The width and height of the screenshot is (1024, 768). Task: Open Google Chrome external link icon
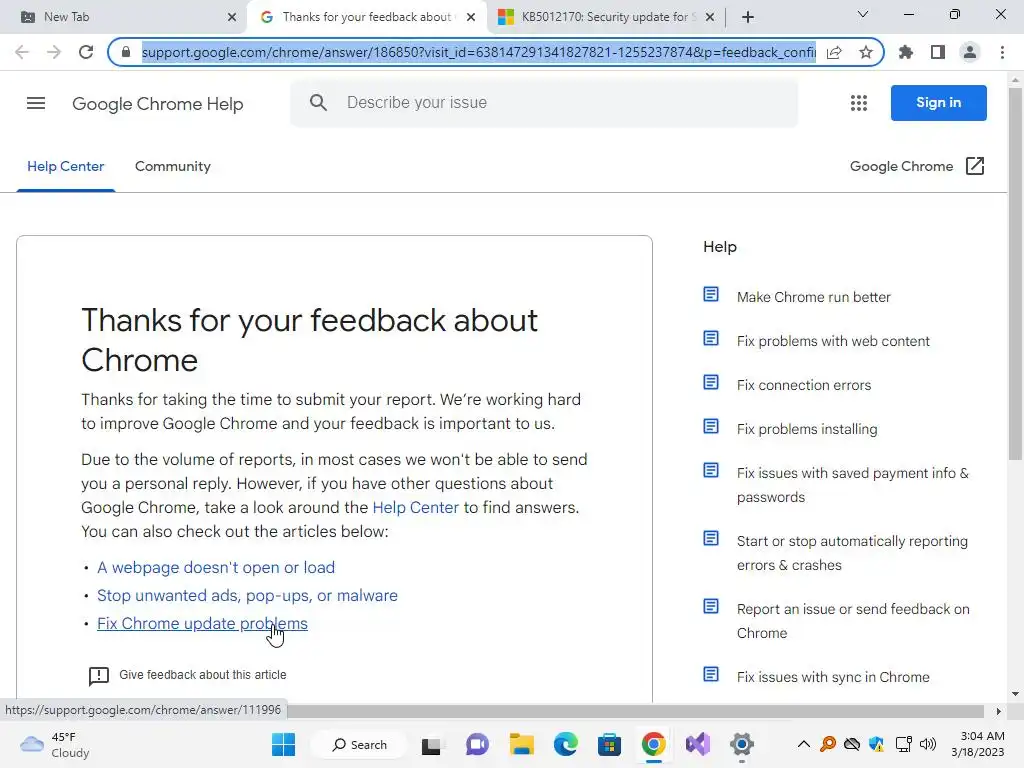click(974, 166)
